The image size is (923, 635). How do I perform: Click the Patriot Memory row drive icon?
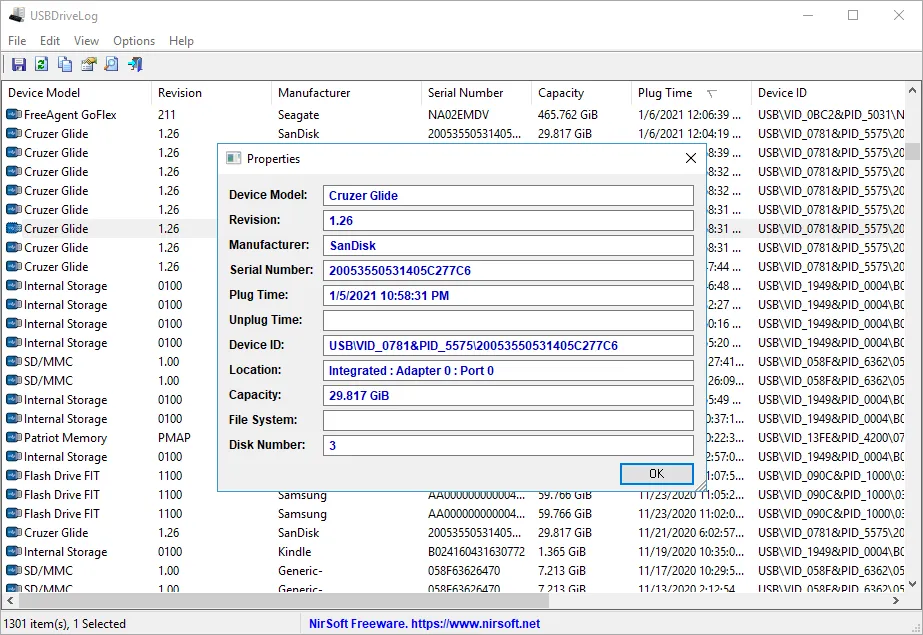14,437
